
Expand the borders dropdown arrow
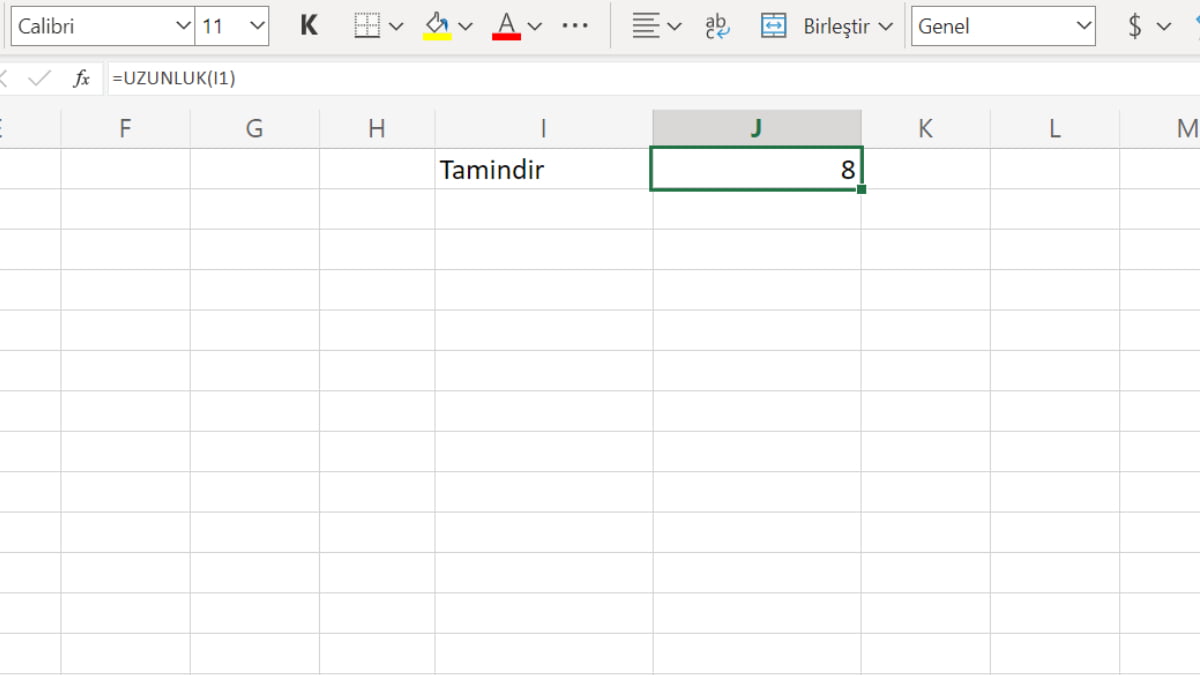(396, 26)
